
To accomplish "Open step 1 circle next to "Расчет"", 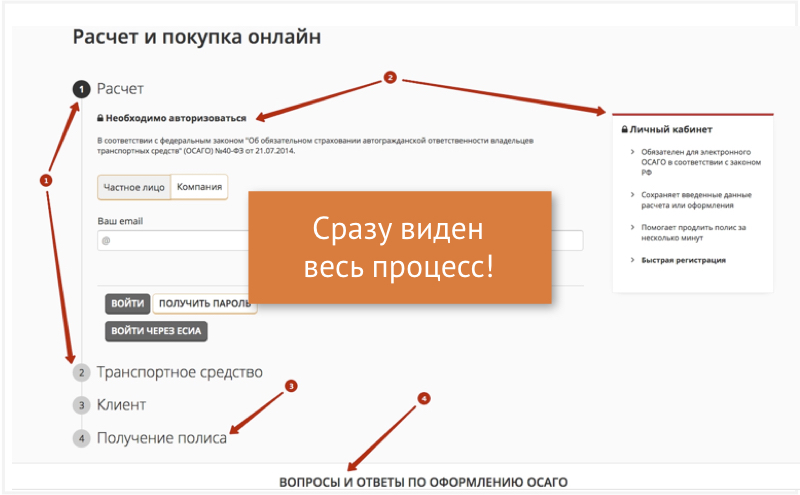I will [81, 89].
